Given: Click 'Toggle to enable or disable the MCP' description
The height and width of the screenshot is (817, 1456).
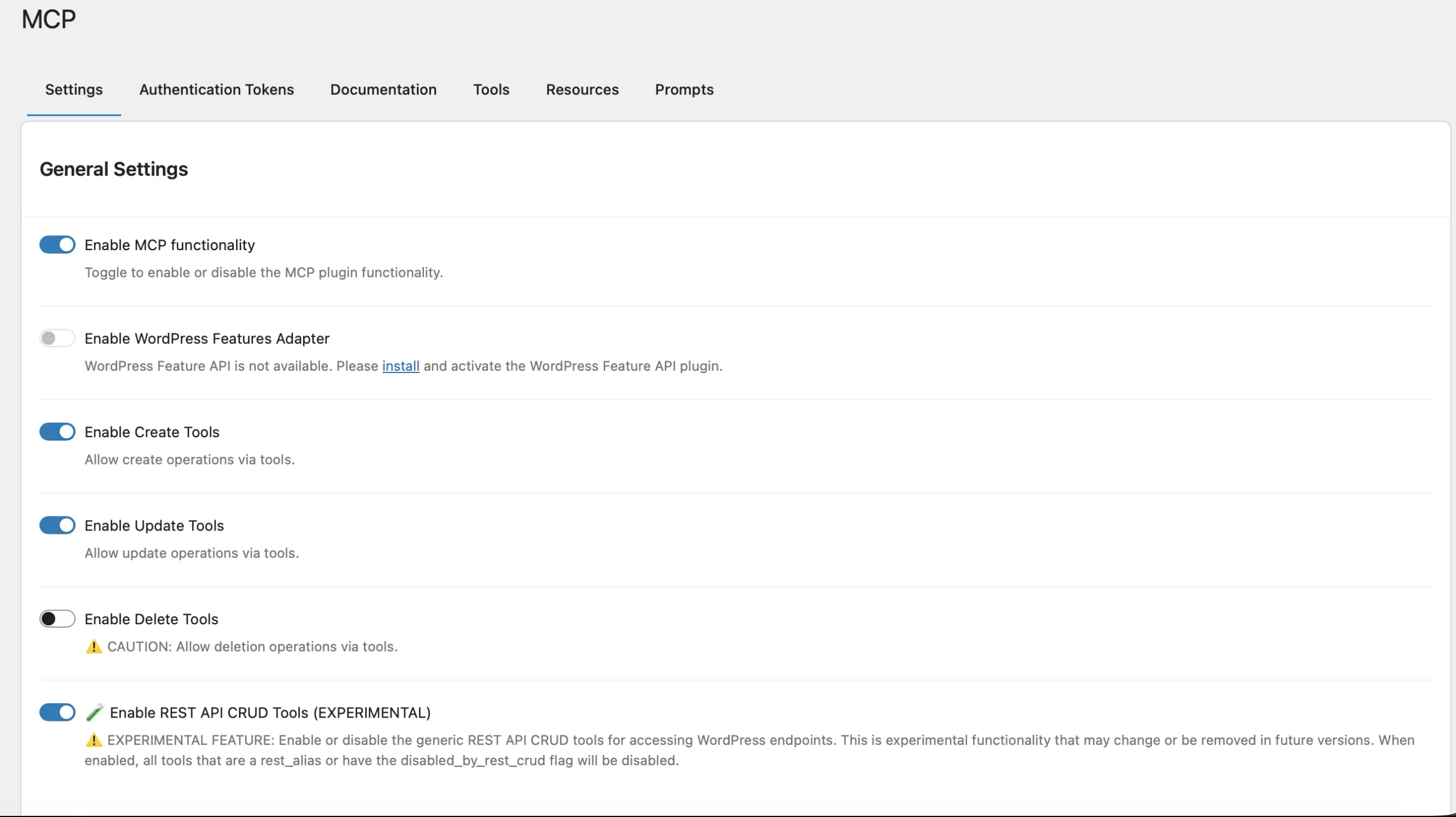Looking at the screenshot, I should 264,273.
